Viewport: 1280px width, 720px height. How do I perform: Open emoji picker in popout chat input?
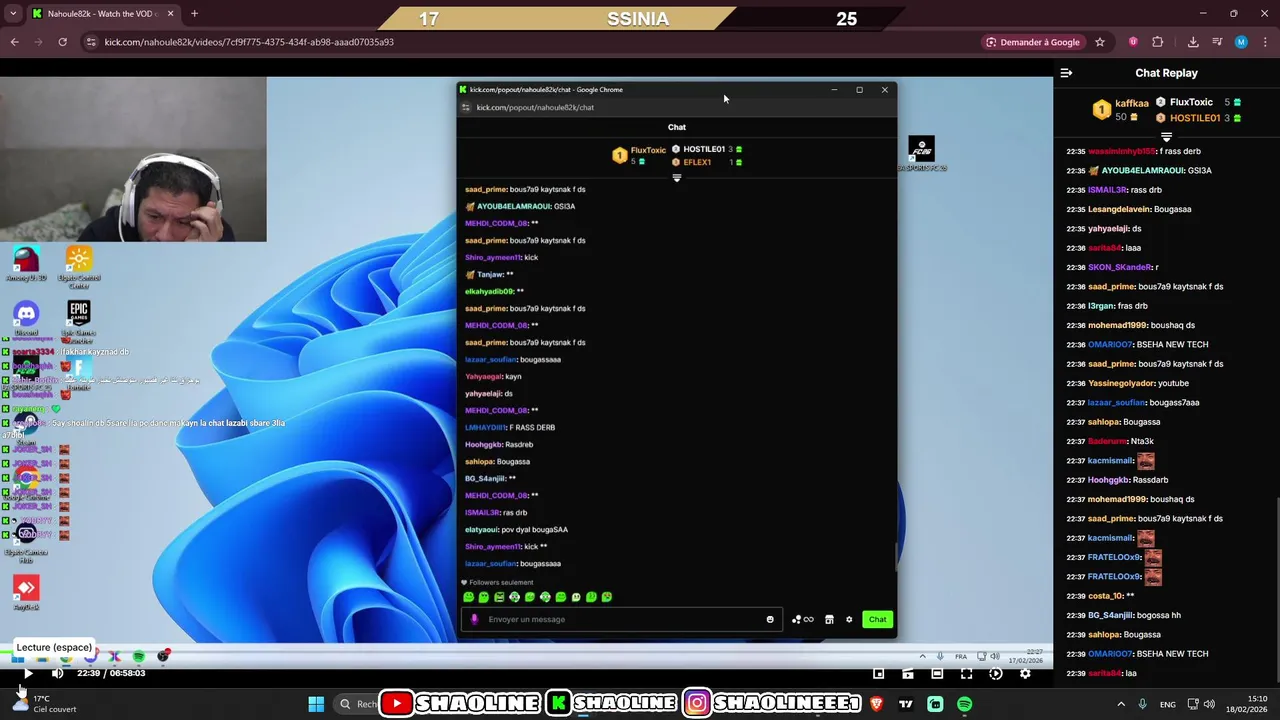[x=770, y=619]
